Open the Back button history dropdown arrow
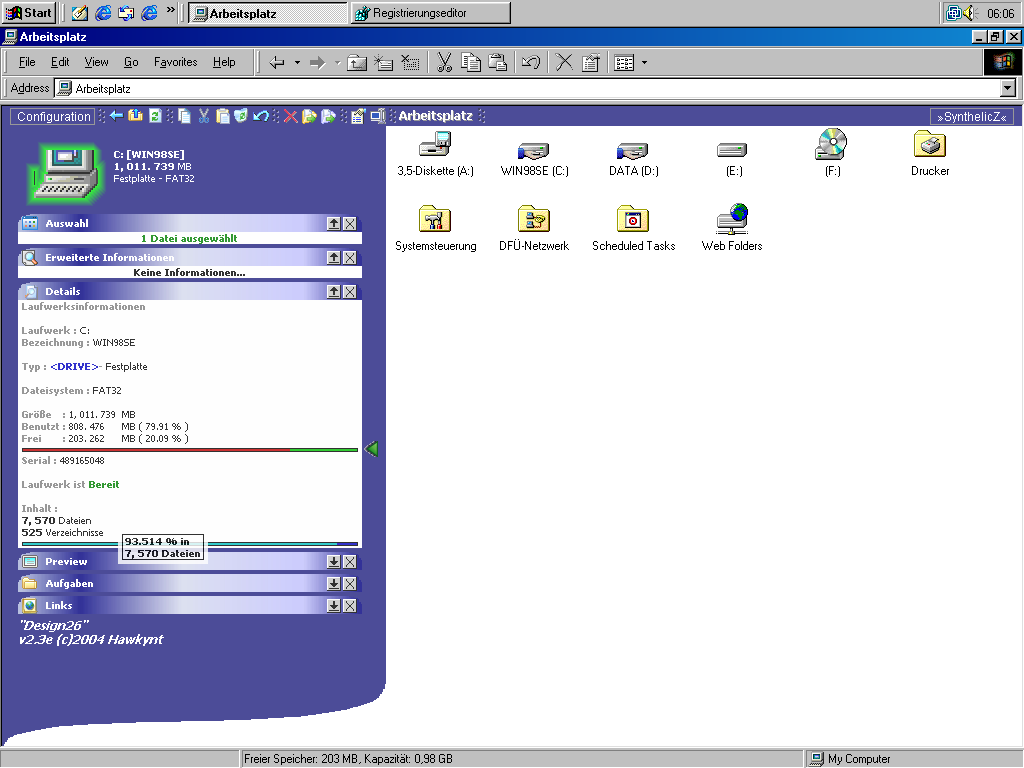Screen dimensions: 1024x768 click(x=297, y=63)
